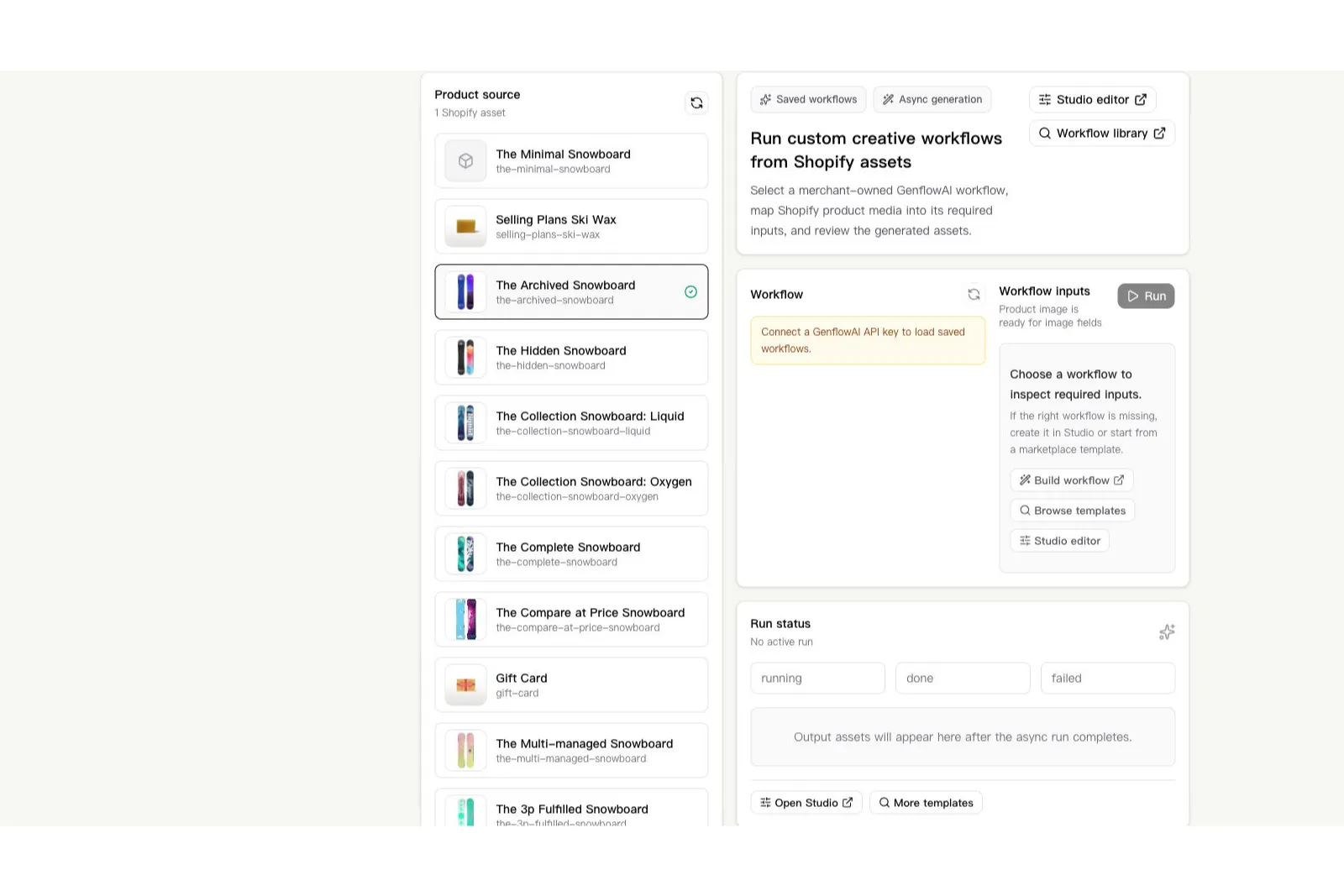Select The Collection Snowboard: Oxygen item
The image size is (1344, 896).
(x=571, y=488)
